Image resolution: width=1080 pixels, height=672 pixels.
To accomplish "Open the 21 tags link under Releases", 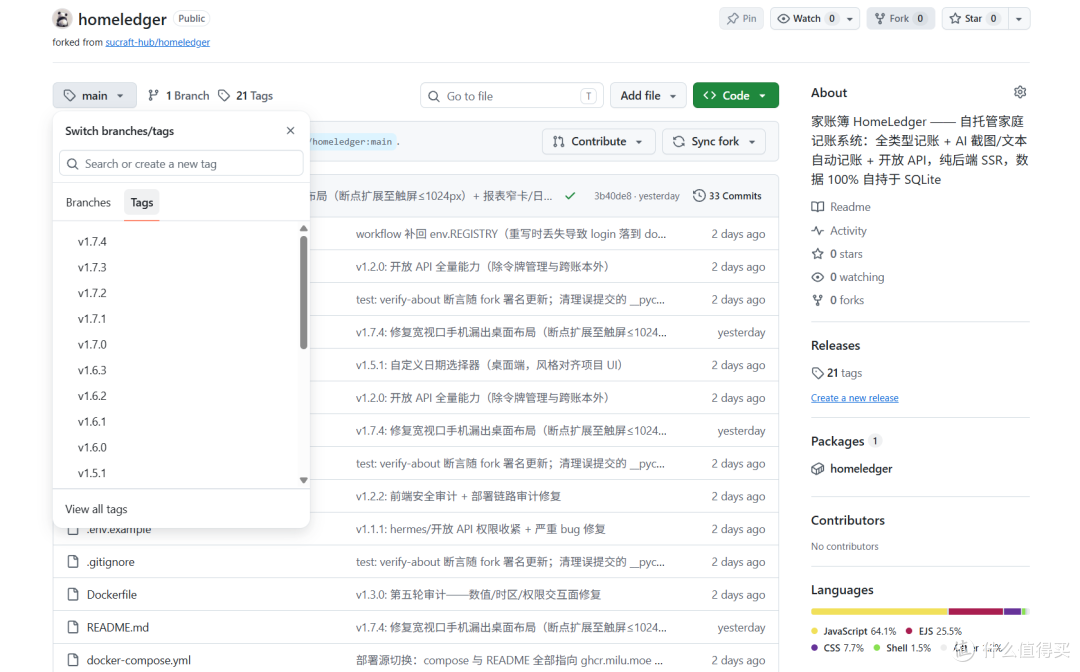I will click(837, 373).
